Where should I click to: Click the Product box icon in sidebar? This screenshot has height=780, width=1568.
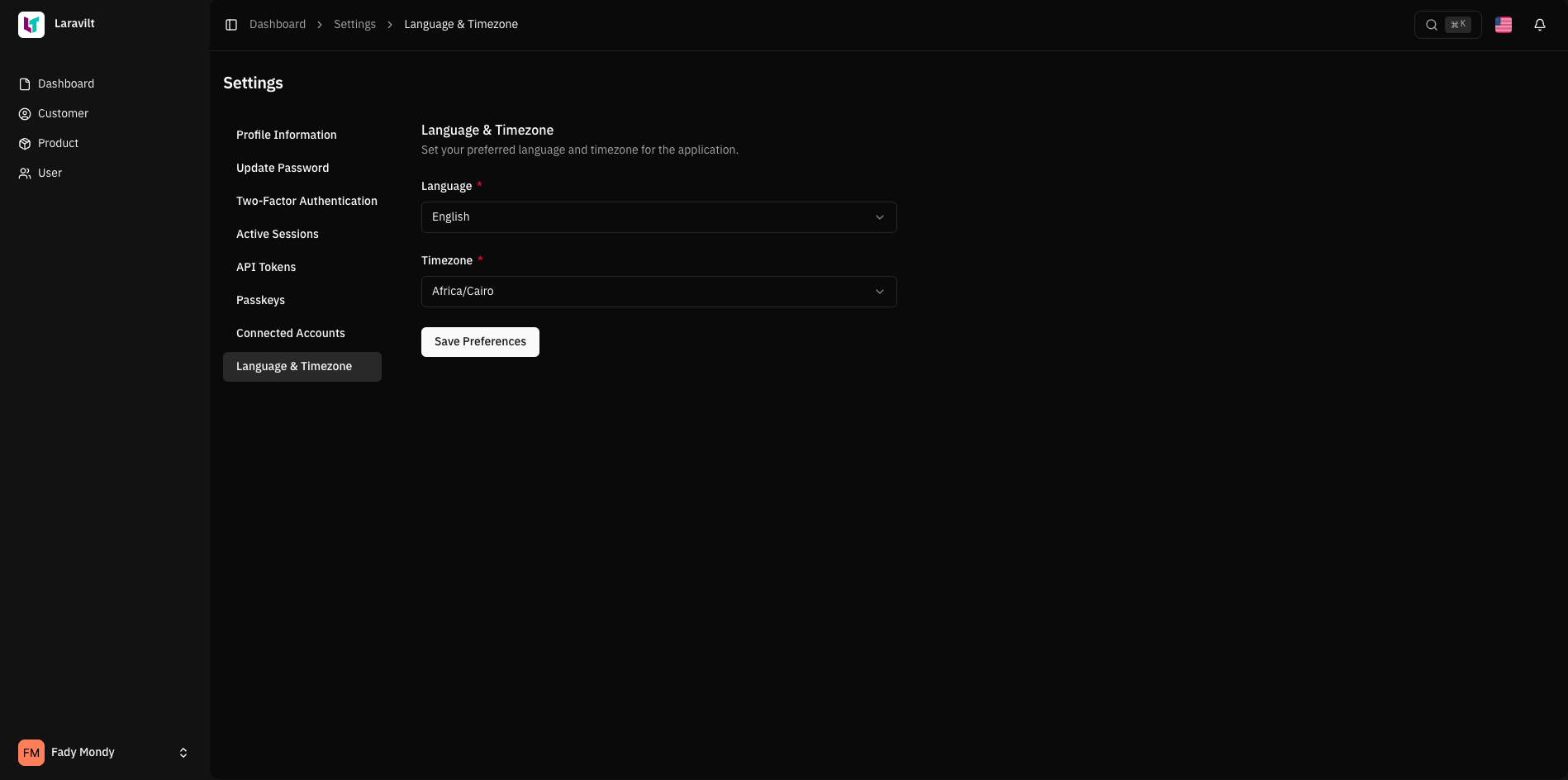click(x=25, y=144)
